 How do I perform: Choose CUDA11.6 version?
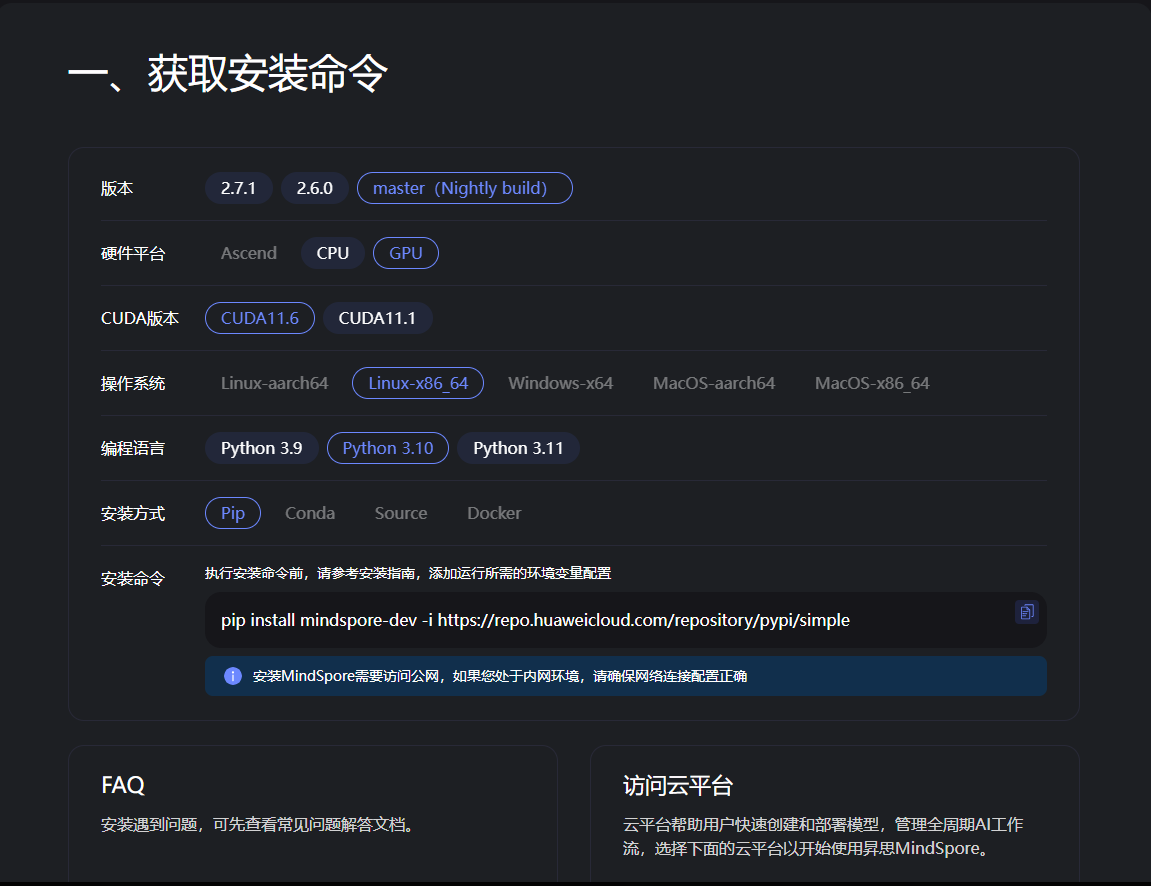click(260, 318)
